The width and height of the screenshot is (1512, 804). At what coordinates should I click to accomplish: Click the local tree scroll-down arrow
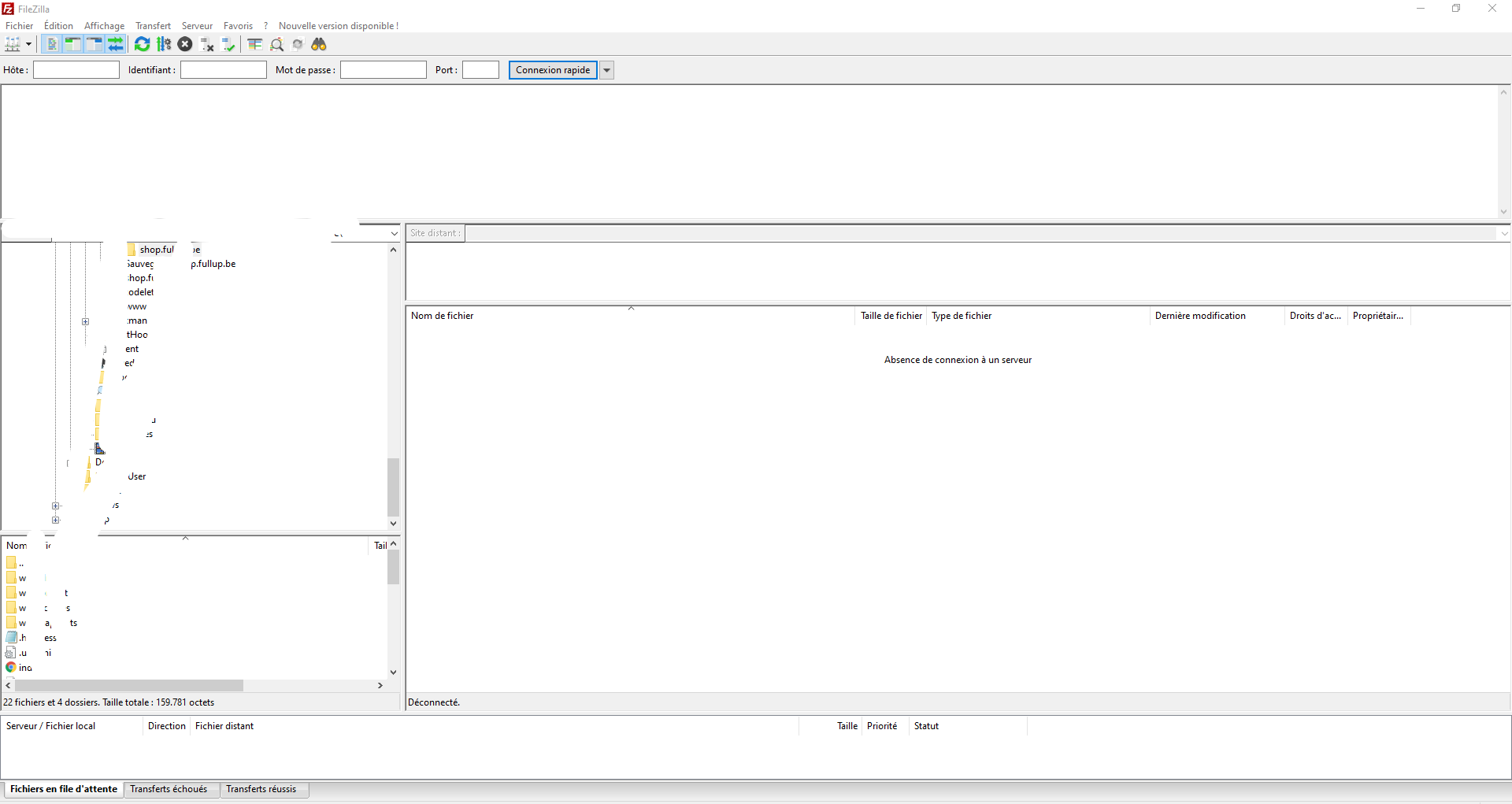point(394,524)
